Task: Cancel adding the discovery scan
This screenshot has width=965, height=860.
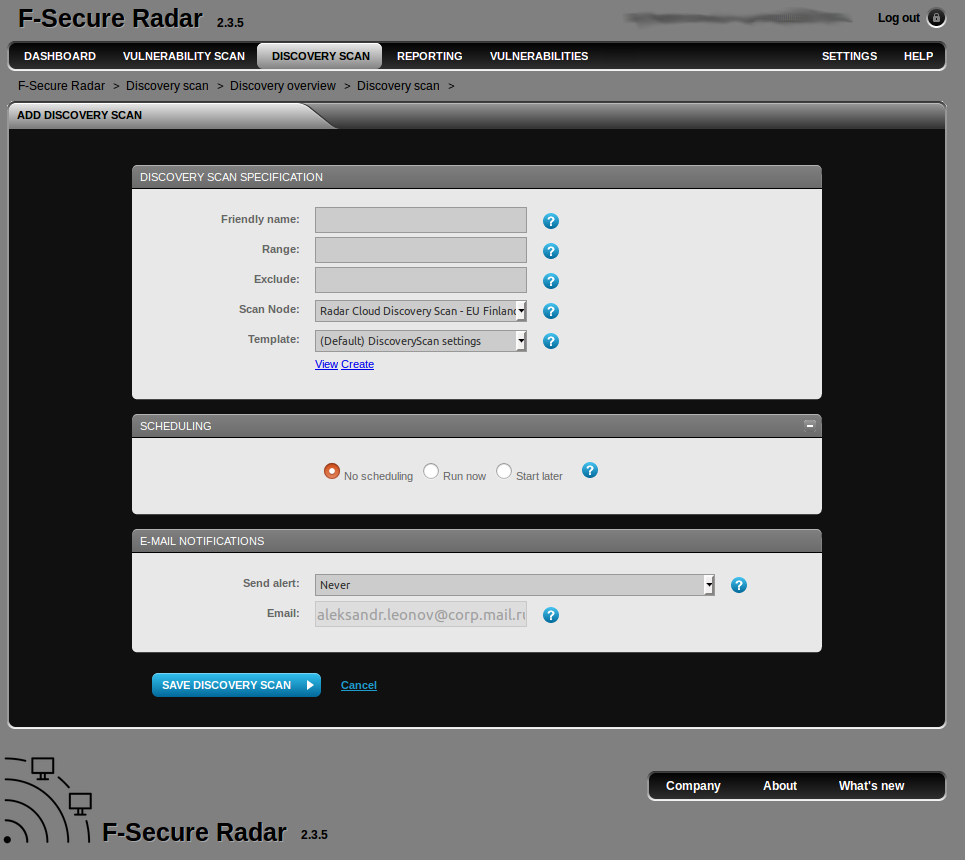Action: [359, 685]
